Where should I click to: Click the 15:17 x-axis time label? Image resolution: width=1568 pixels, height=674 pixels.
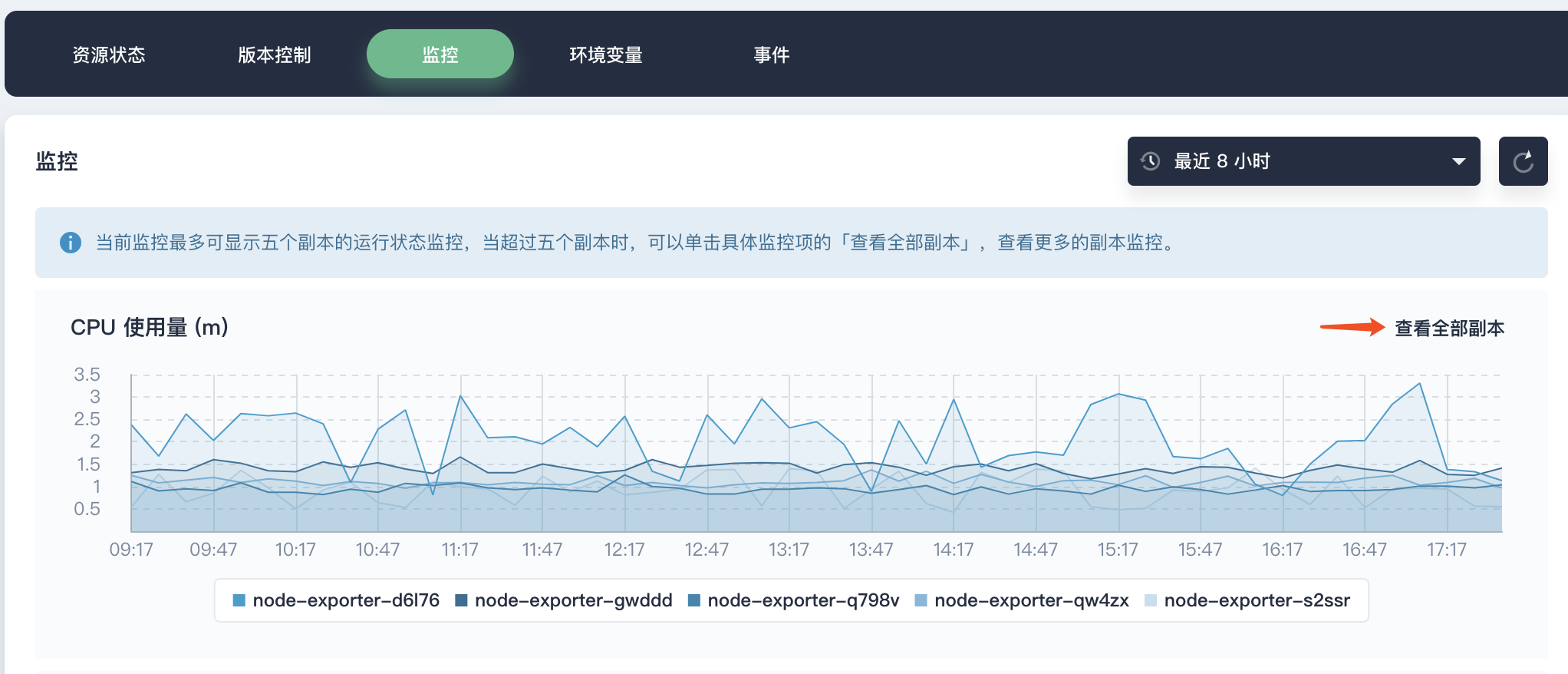(1118, 550)
